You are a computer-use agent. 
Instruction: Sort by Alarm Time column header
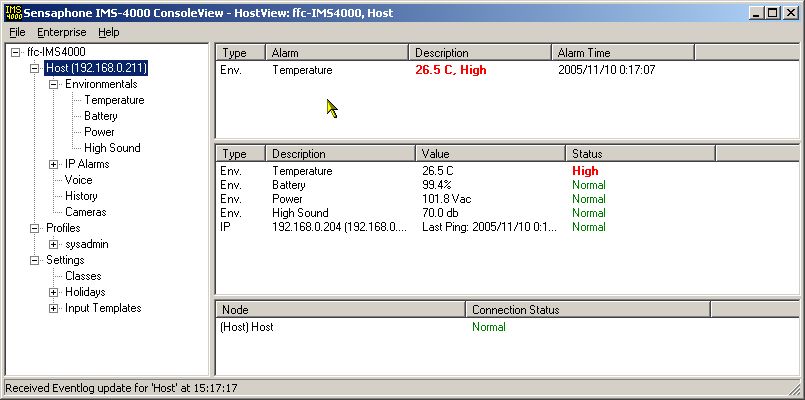[623, 53]
